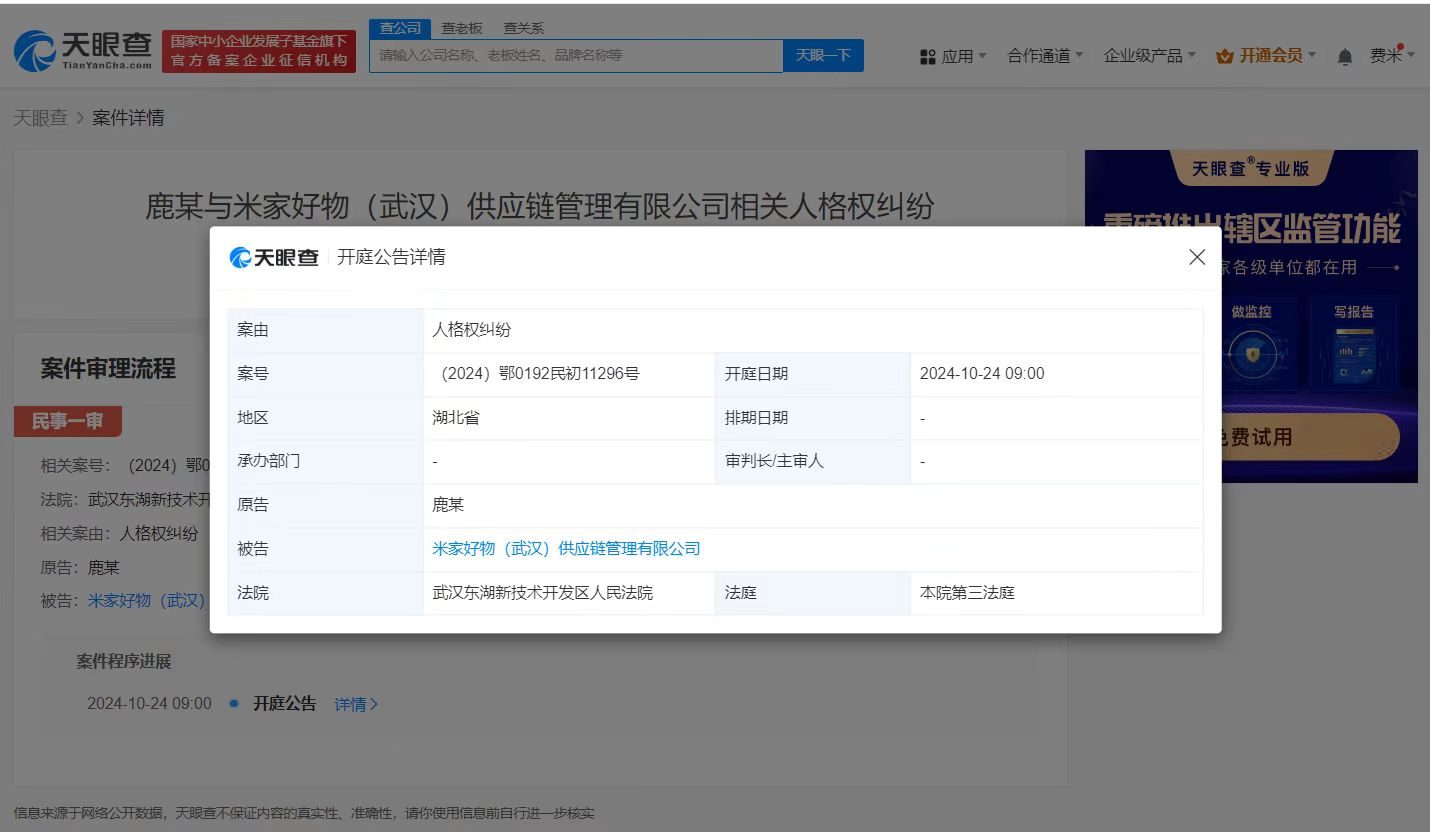1430x832 pixels.
Task: Expand the 合作通道 dropdown
Action: point(1040,56)
